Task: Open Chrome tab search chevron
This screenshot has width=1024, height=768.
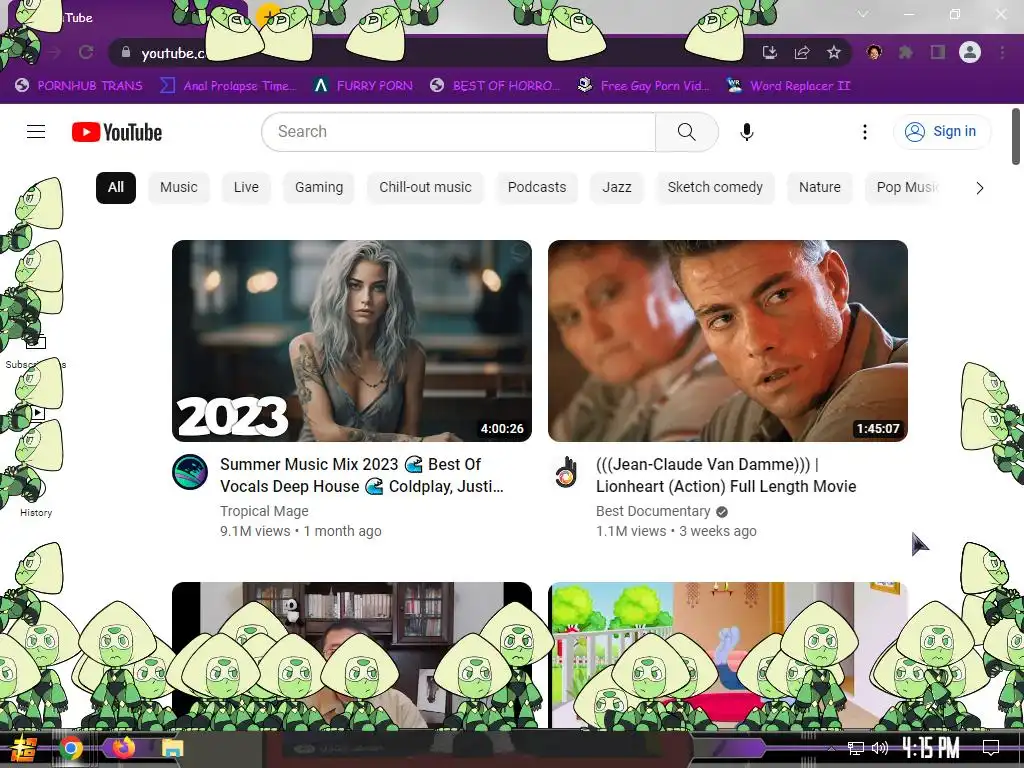Action: [863, 14]
